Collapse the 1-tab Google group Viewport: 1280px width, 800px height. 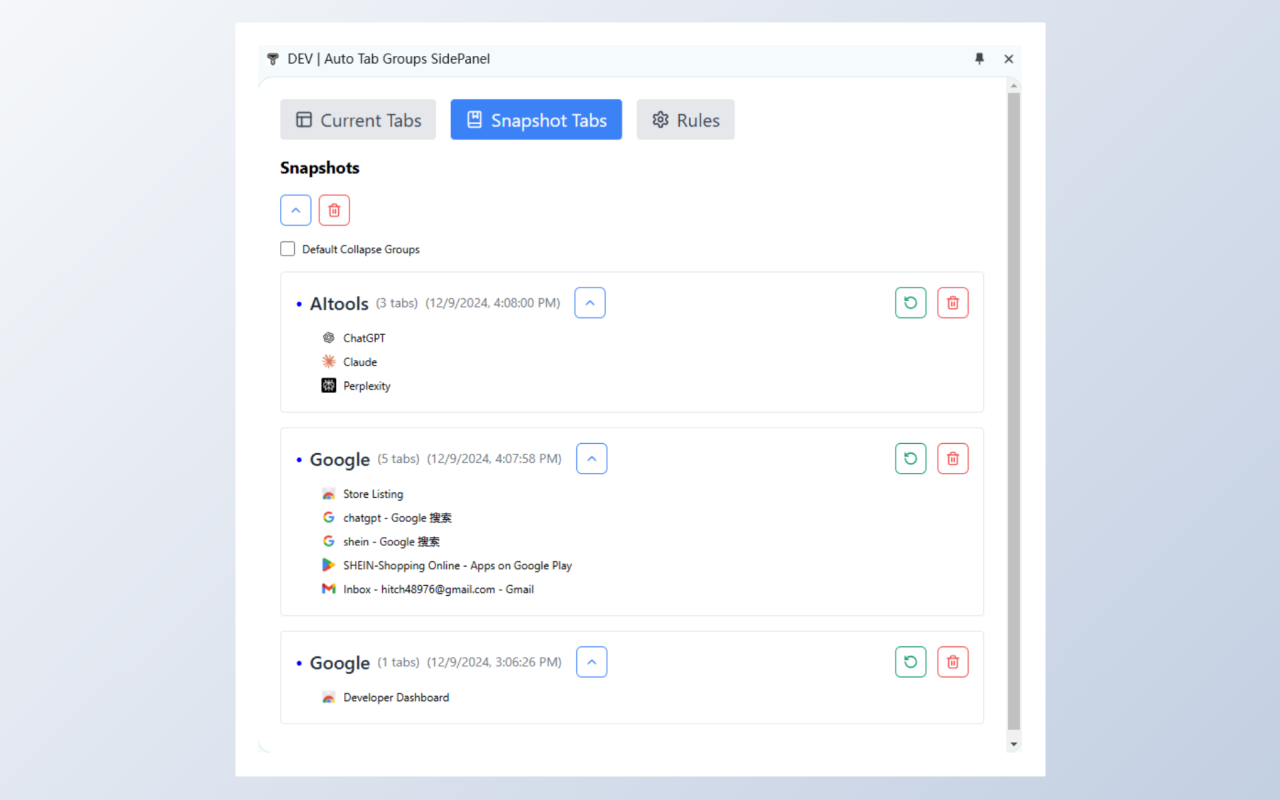point(592,662)
